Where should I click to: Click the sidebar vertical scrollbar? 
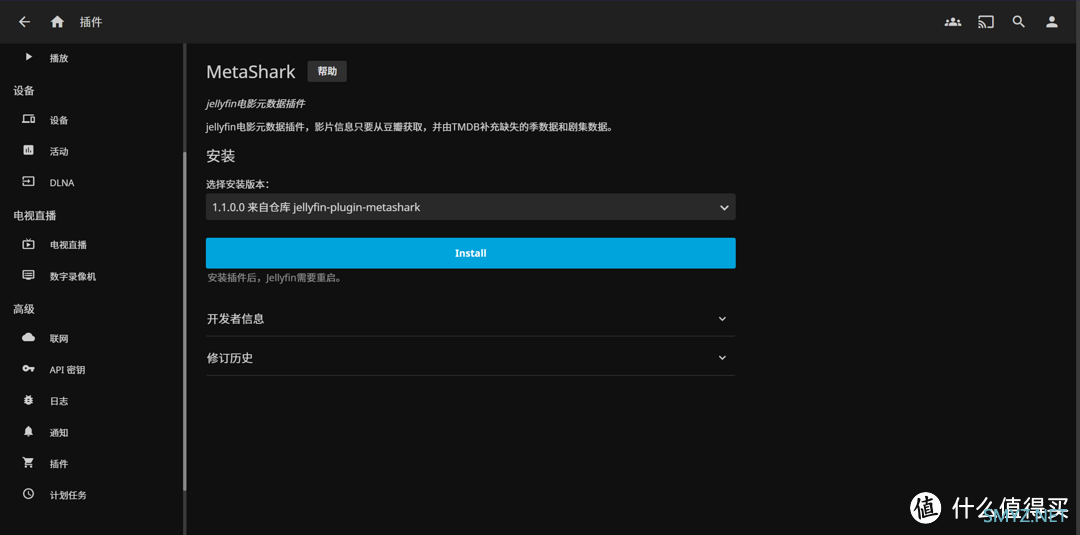point(185,320)
